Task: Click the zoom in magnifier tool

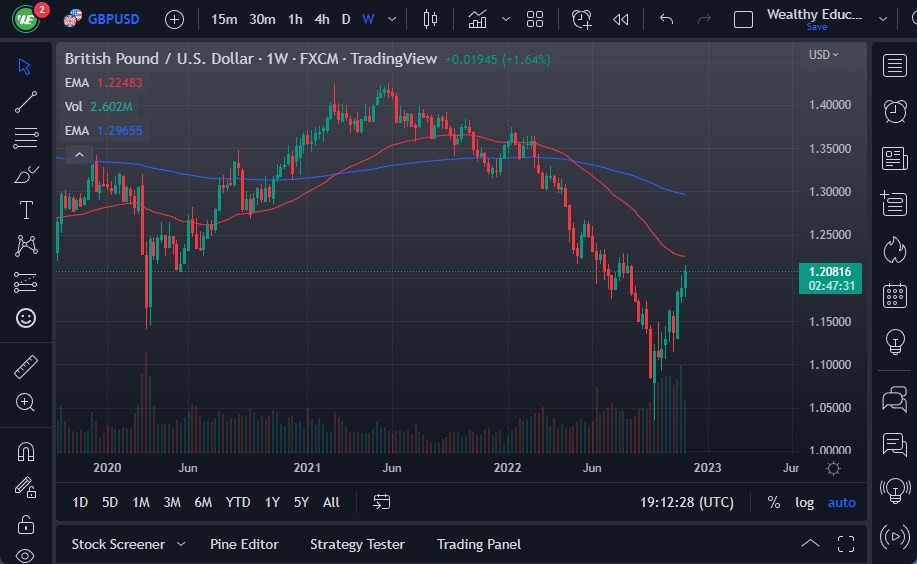Action: tap(26, 402)
